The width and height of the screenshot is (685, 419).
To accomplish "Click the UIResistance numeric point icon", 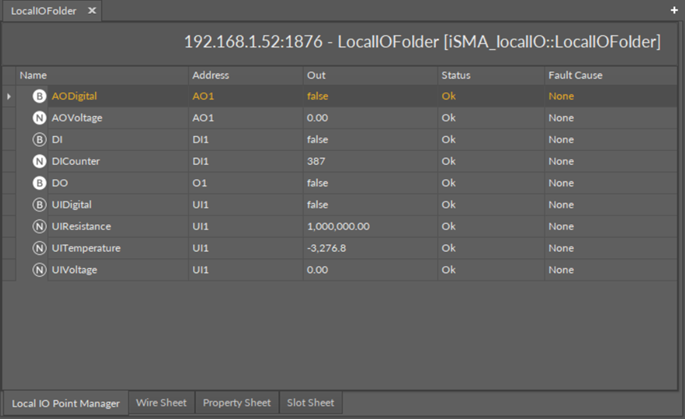I will [x=39, y=226].
